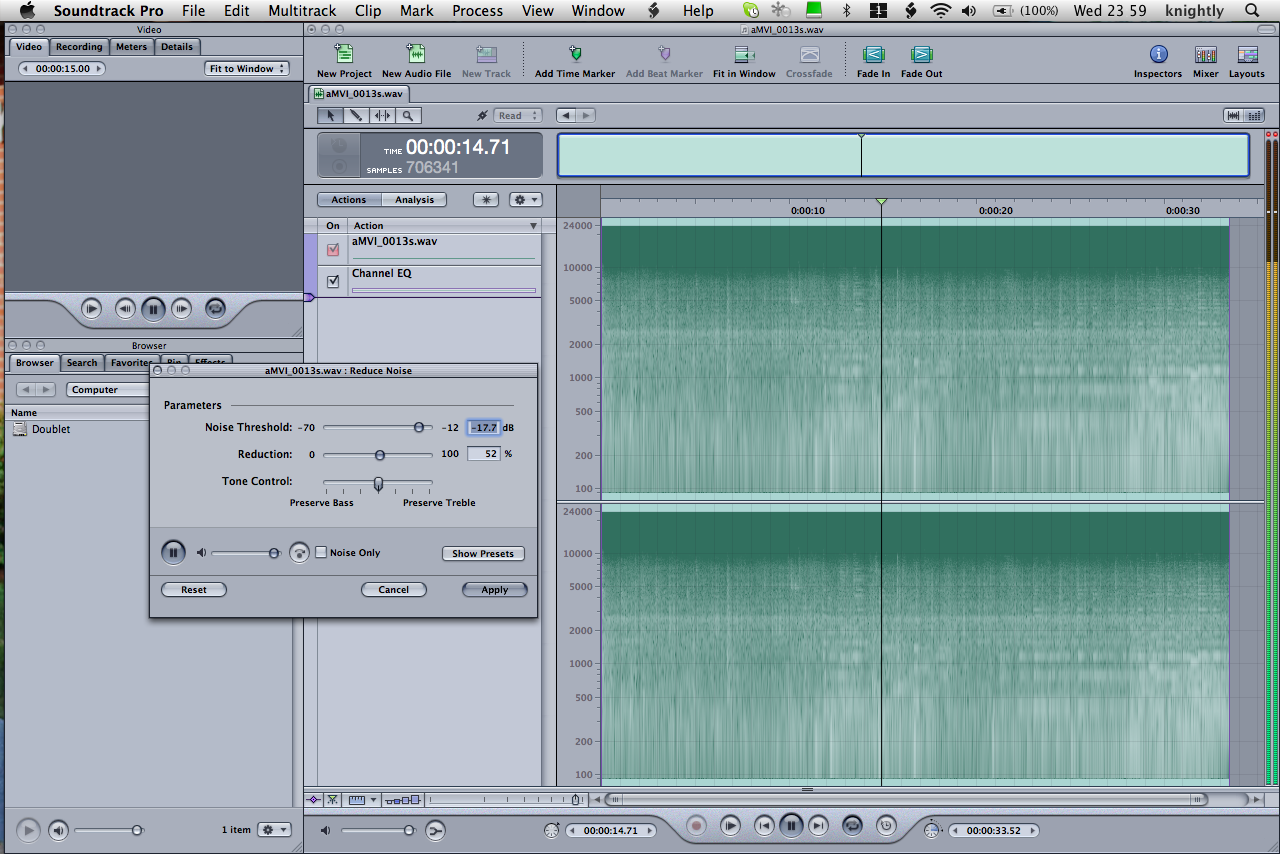The image size is (1280, 854).
Task: Open the Search tab in Browser
Action: [x=82, y=363]
